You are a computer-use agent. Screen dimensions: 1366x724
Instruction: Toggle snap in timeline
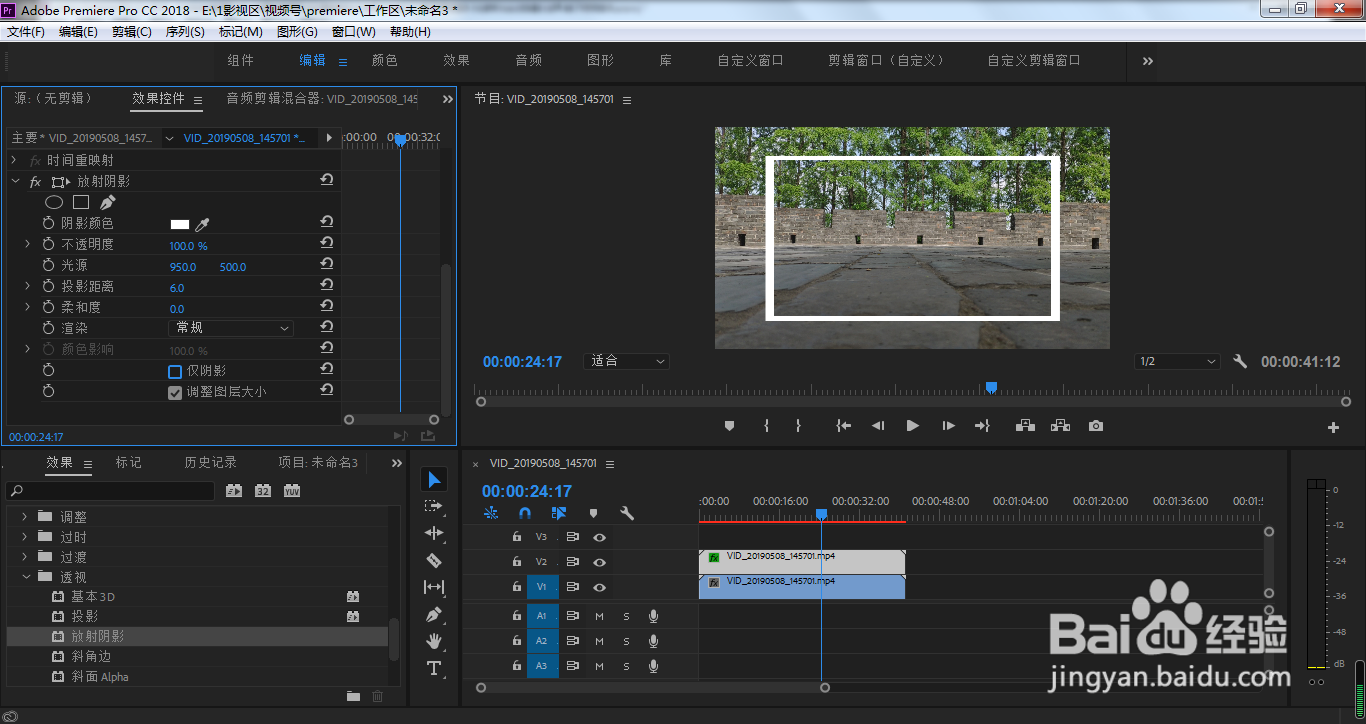(525, 513)
